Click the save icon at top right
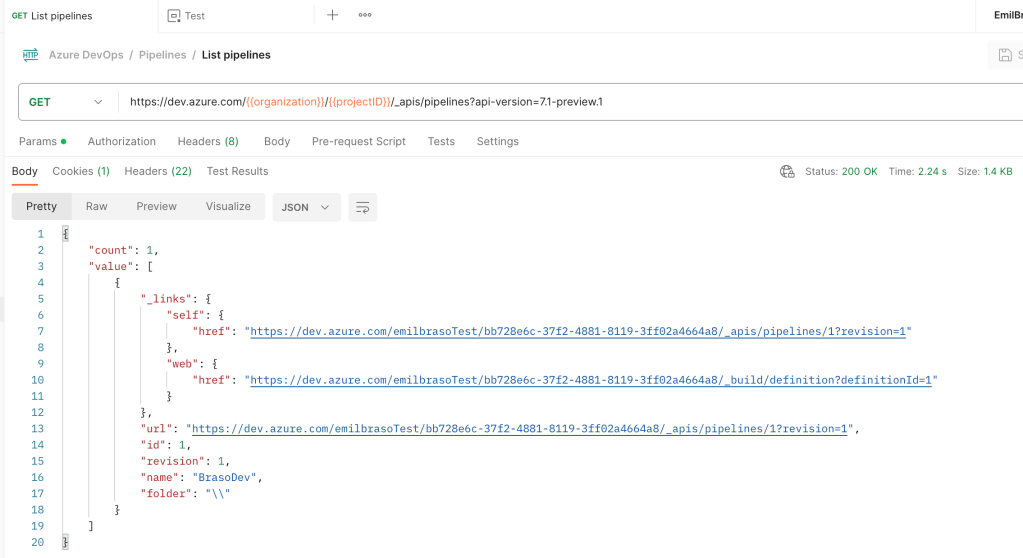 click(1004, 55)
